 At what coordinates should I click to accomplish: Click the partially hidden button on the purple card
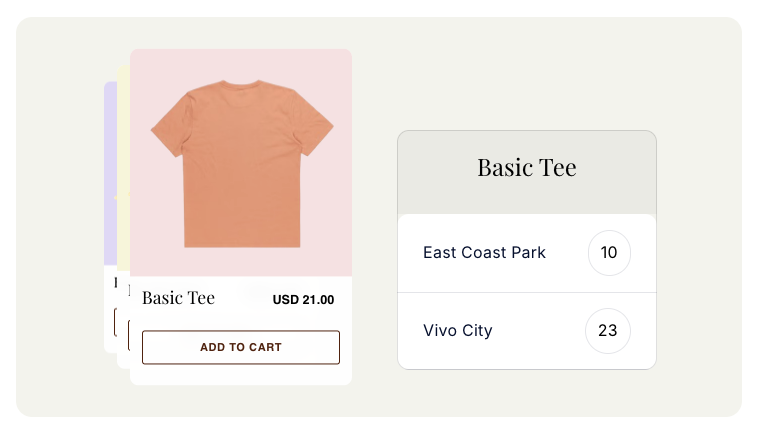click(x=115, y=322)
